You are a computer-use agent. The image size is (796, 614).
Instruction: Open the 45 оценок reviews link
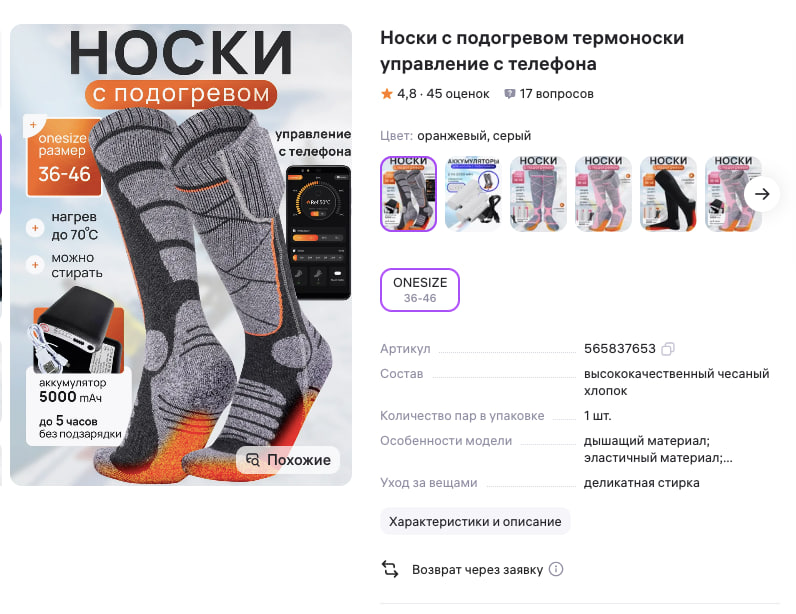point(458,94)
